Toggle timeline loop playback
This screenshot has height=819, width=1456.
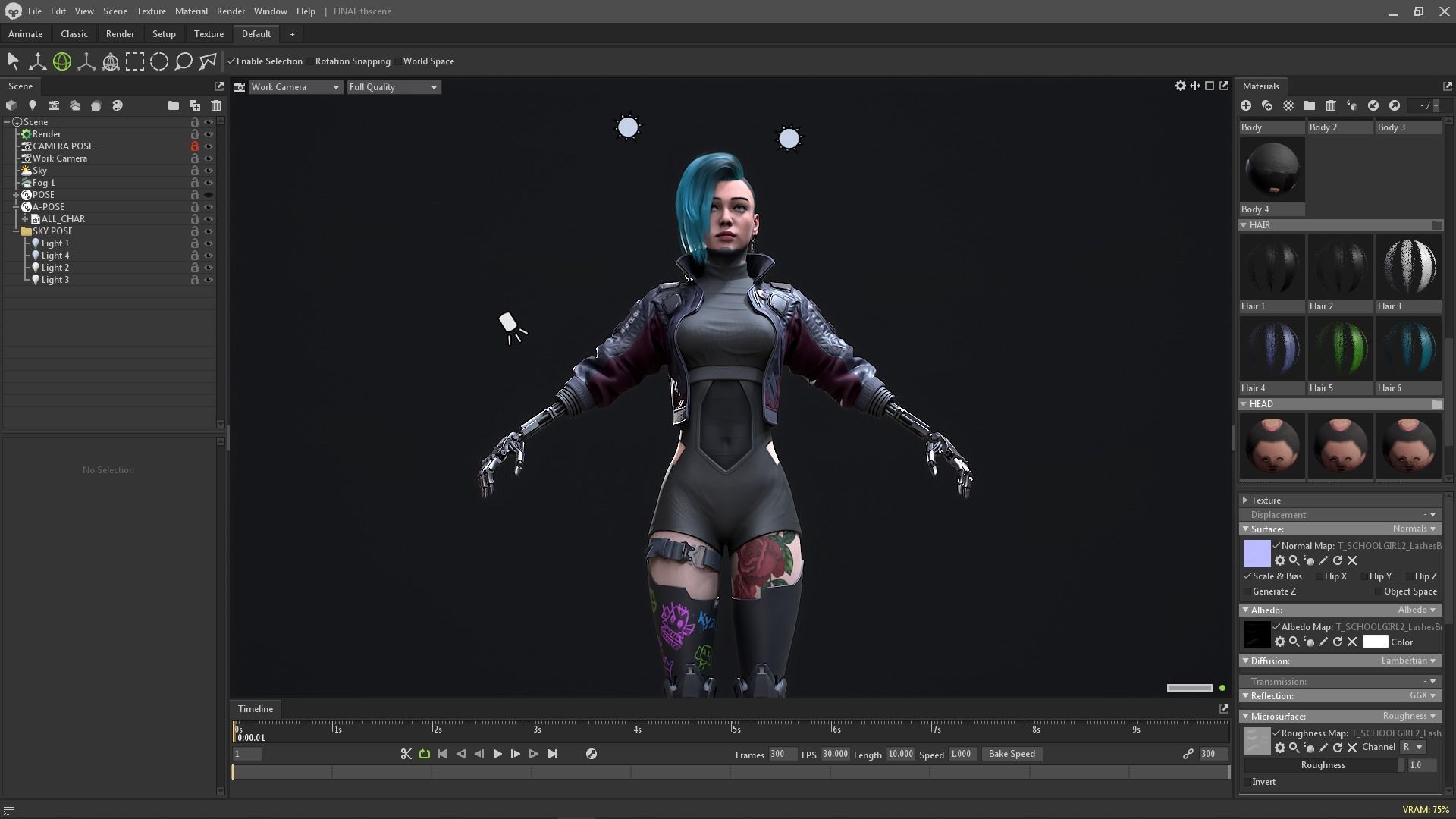pos(425,754)
